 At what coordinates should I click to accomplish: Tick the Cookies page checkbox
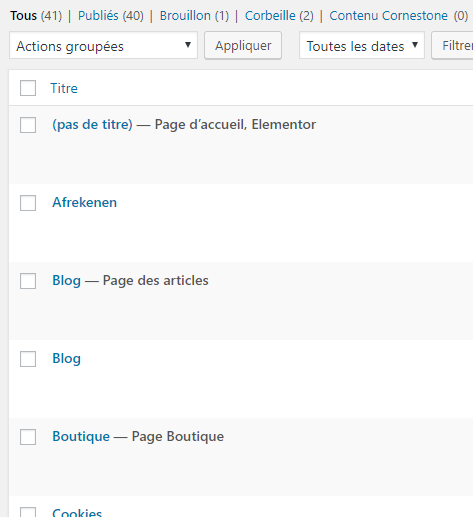[x=28, y=512]
